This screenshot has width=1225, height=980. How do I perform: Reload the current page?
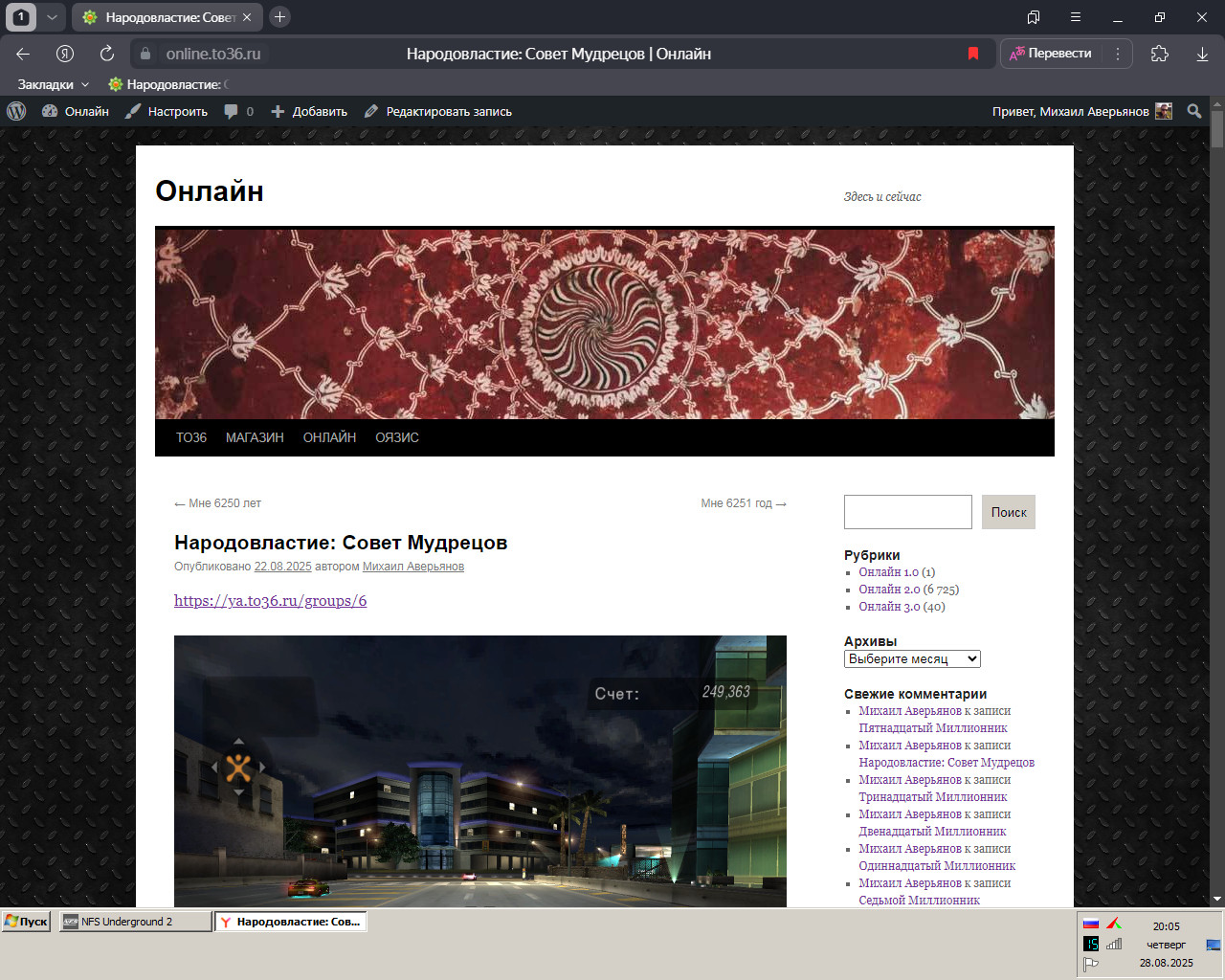107,54
